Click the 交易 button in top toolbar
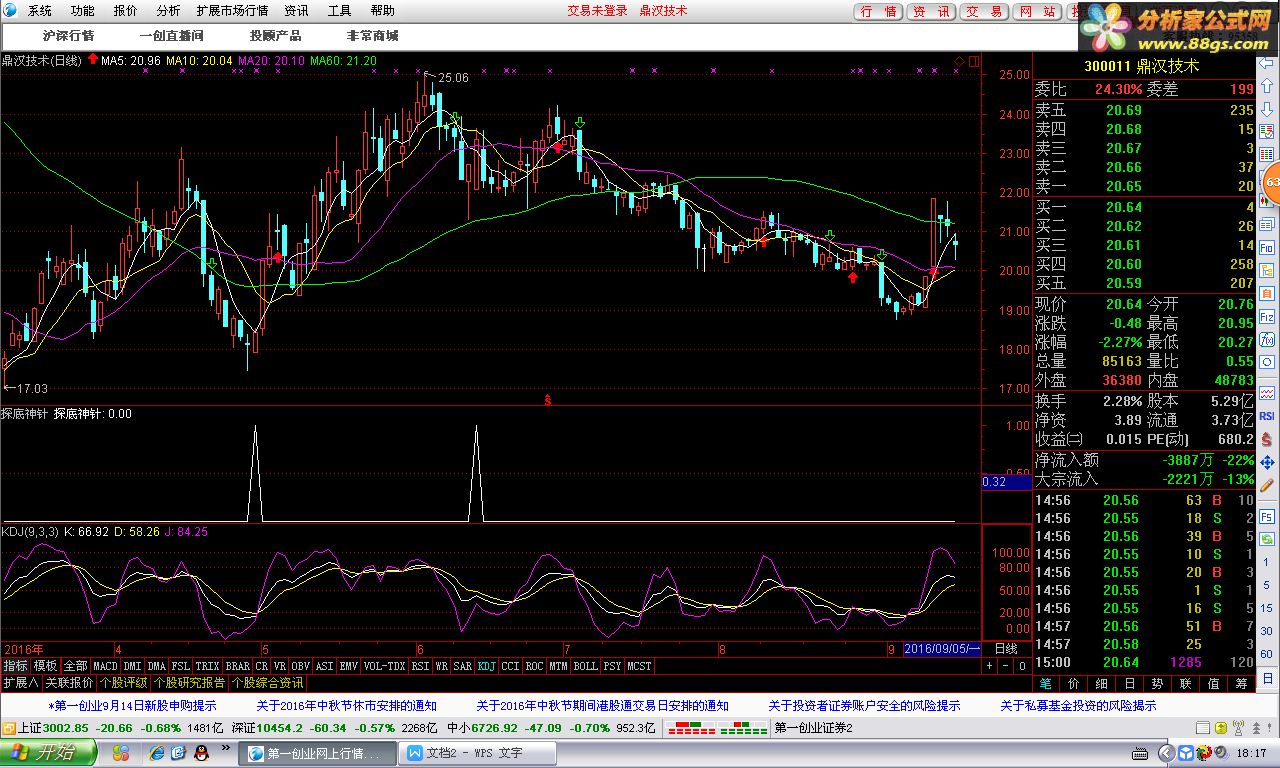The width and height of the screenshot is (1280, 768). click(984, 11)
